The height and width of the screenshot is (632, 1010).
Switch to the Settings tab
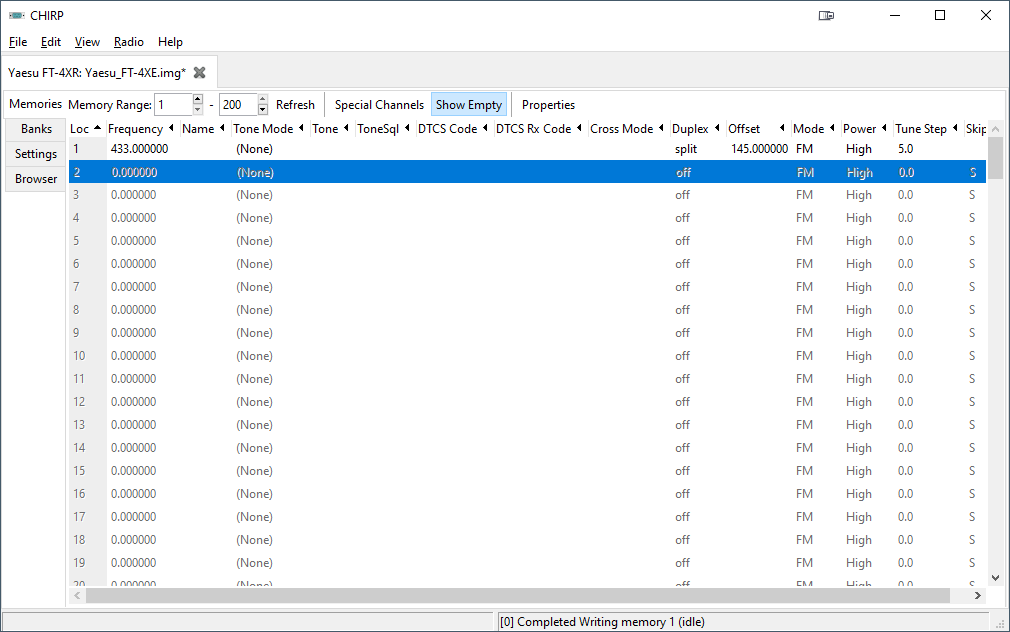[x=36, y=154]
